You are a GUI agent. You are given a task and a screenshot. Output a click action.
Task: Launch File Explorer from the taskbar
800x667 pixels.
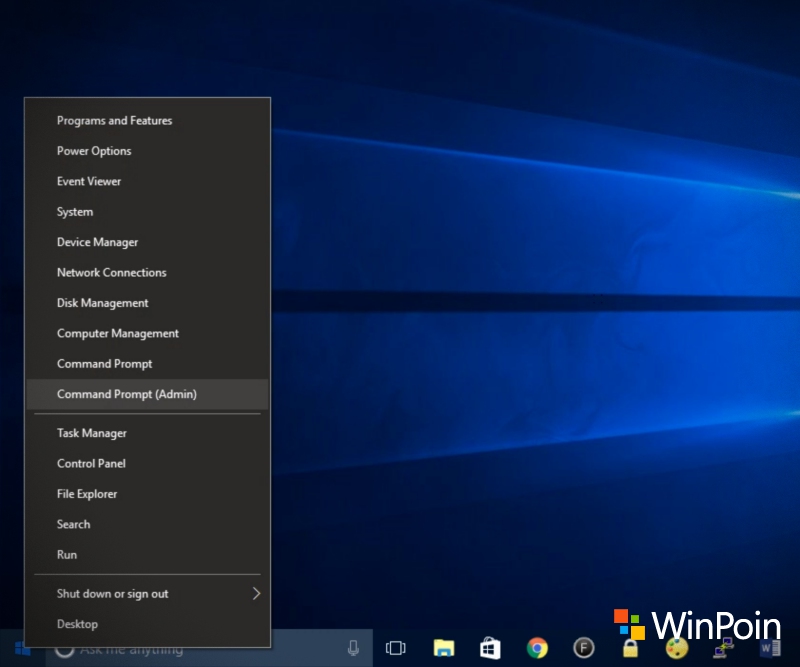pos(443,648)
